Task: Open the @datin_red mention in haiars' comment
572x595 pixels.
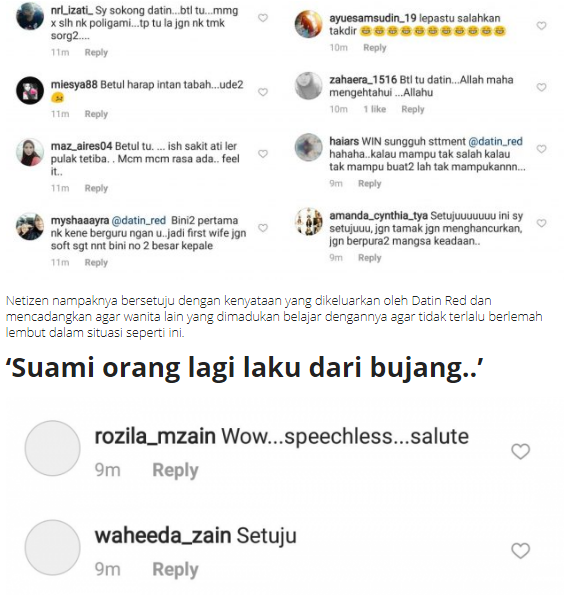Action: 495,142
